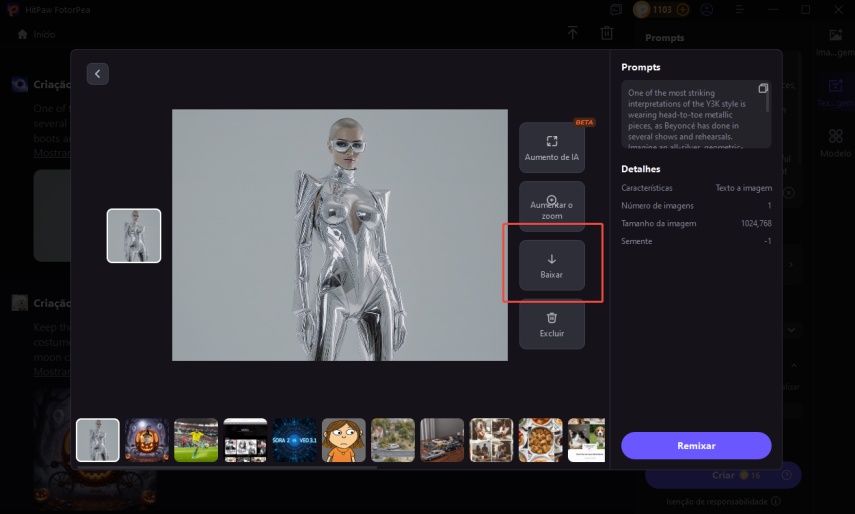Open the hamburger menu in title bar

coord(739,10)
